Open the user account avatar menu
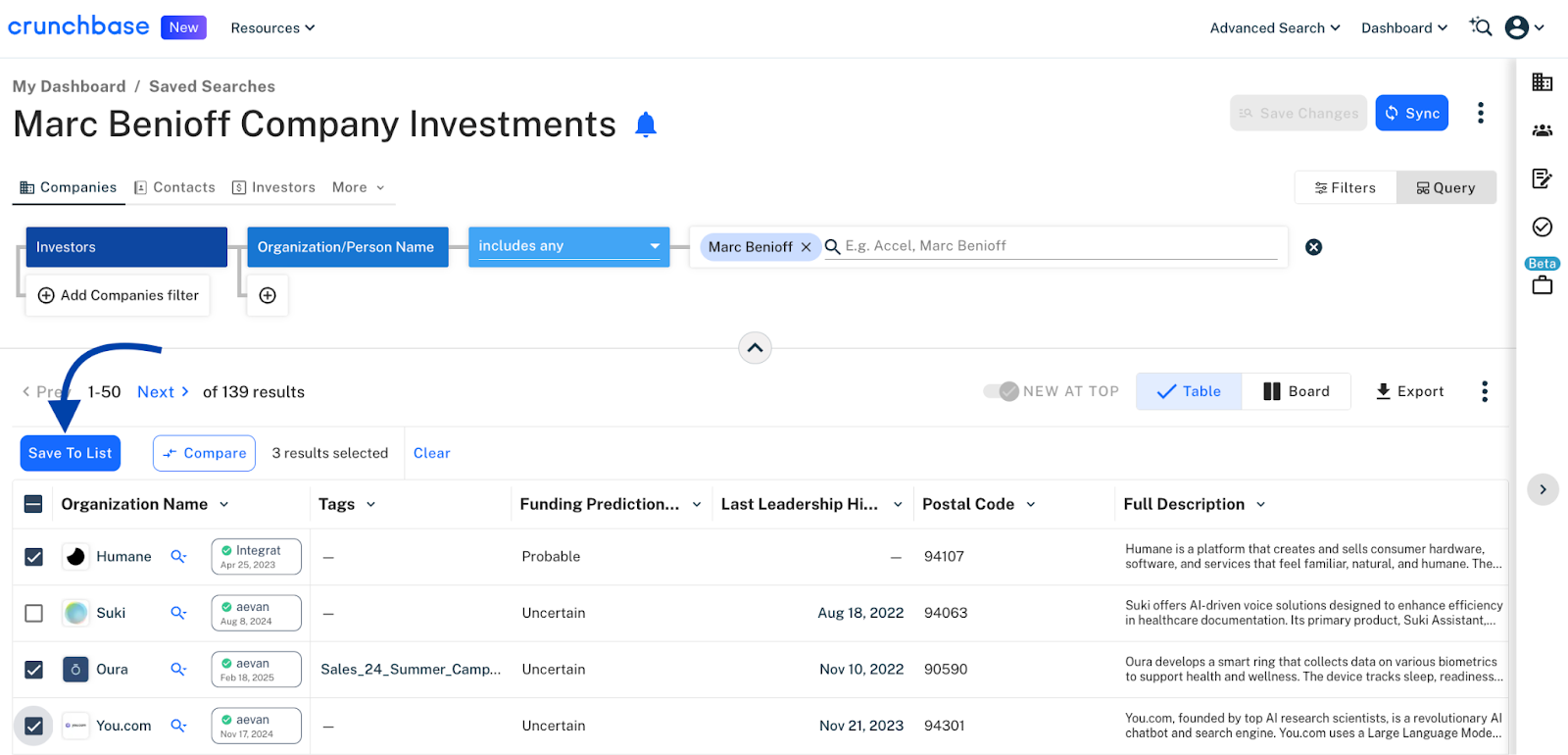This screenshot has width=1568, height=755. tap(1524, 27)
